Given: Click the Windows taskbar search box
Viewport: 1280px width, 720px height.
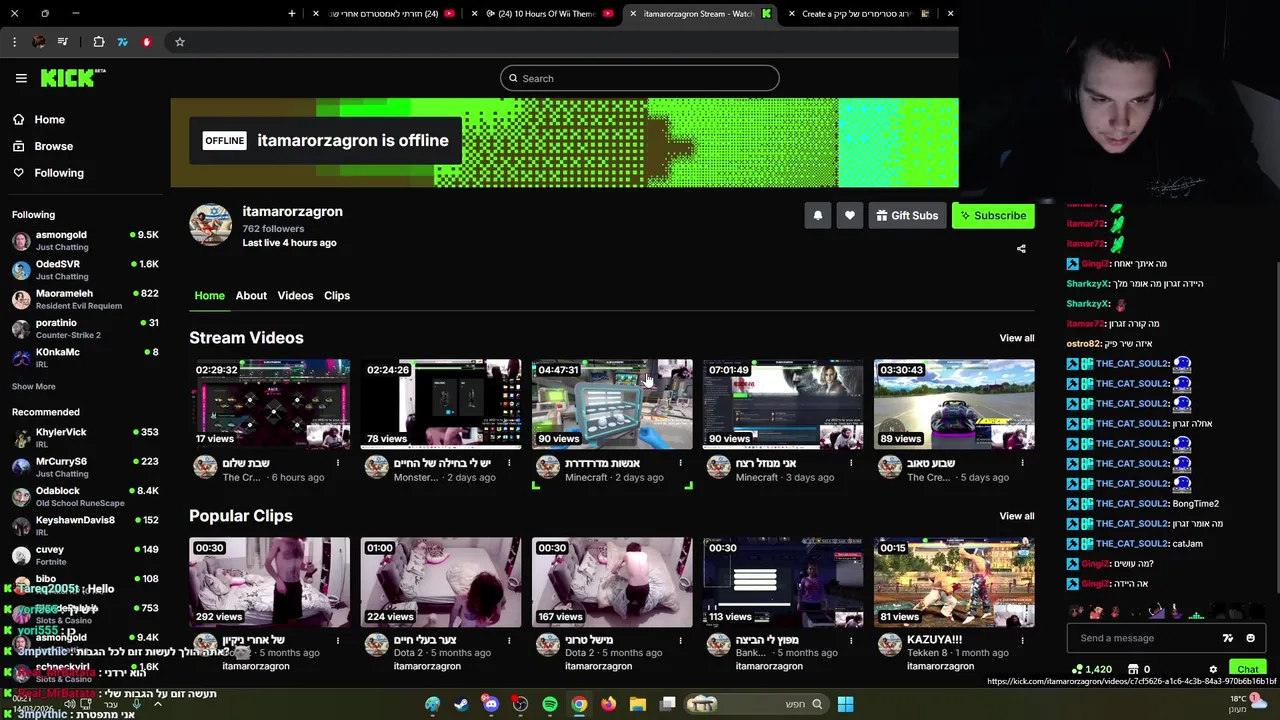Looking at the screenshot, I should click(x=757, y=704).
